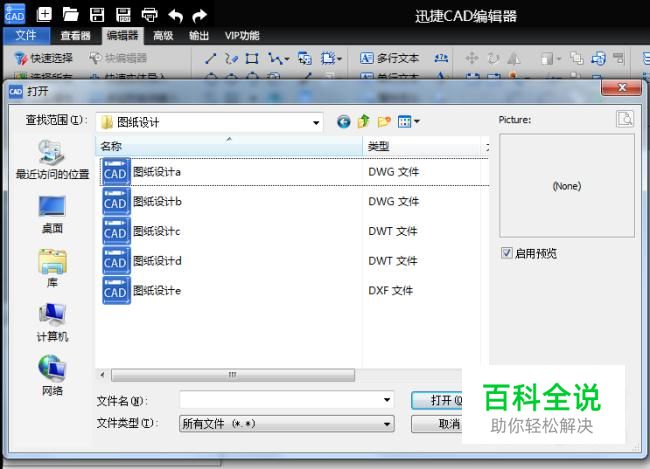Switch to the VIP功能 tab
This screenshot has width=650, height=469.
[242, 36]
